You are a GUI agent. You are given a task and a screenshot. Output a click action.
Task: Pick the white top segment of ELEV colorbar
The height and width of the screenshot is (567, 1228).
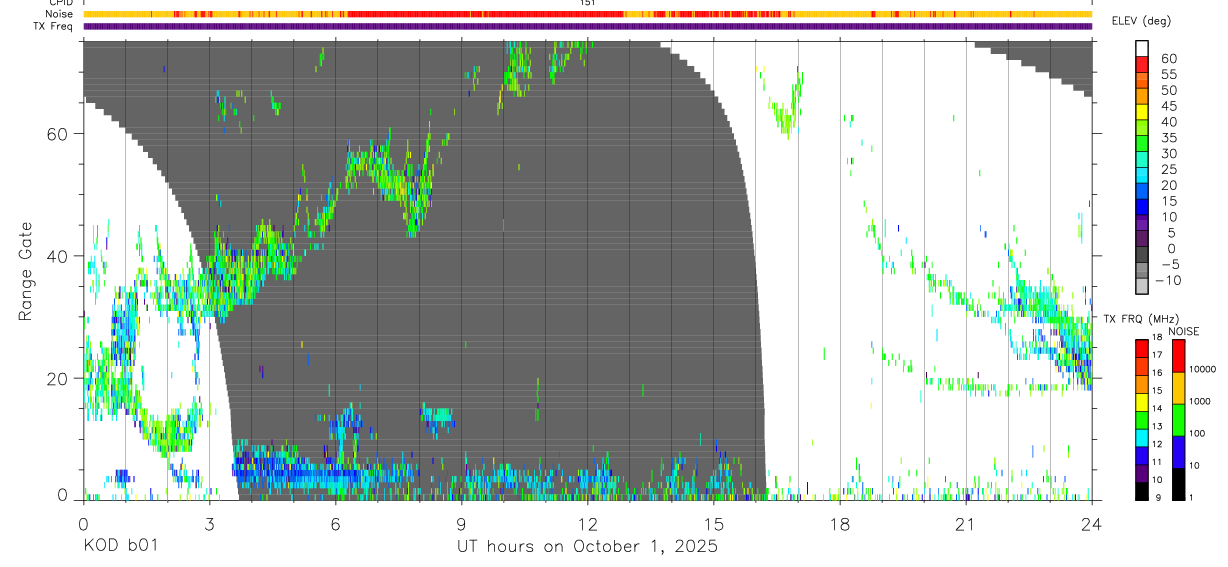click(x=1141, y=50)
